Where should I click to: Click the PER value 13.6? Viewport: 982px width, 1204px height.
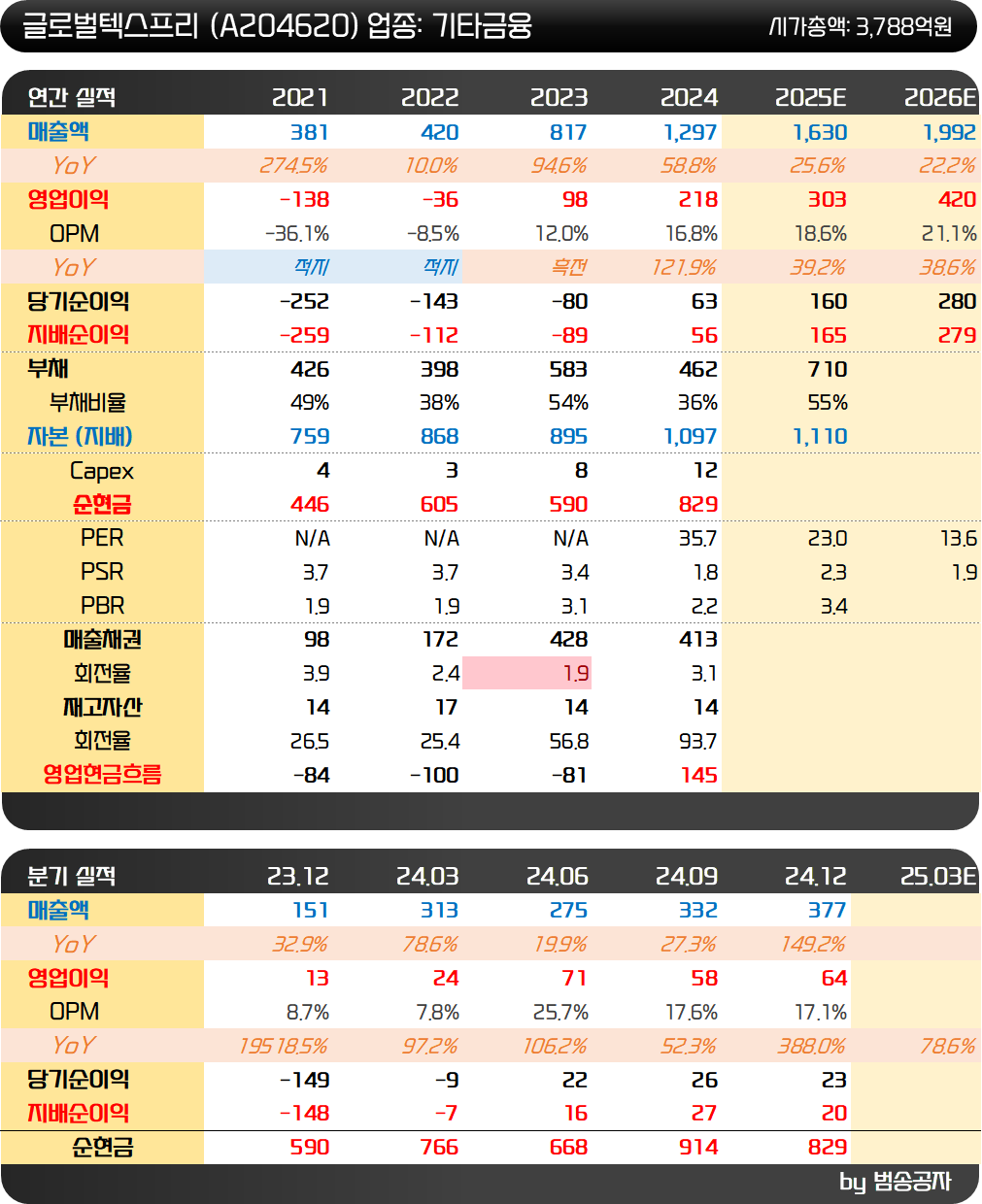point(958,538)
